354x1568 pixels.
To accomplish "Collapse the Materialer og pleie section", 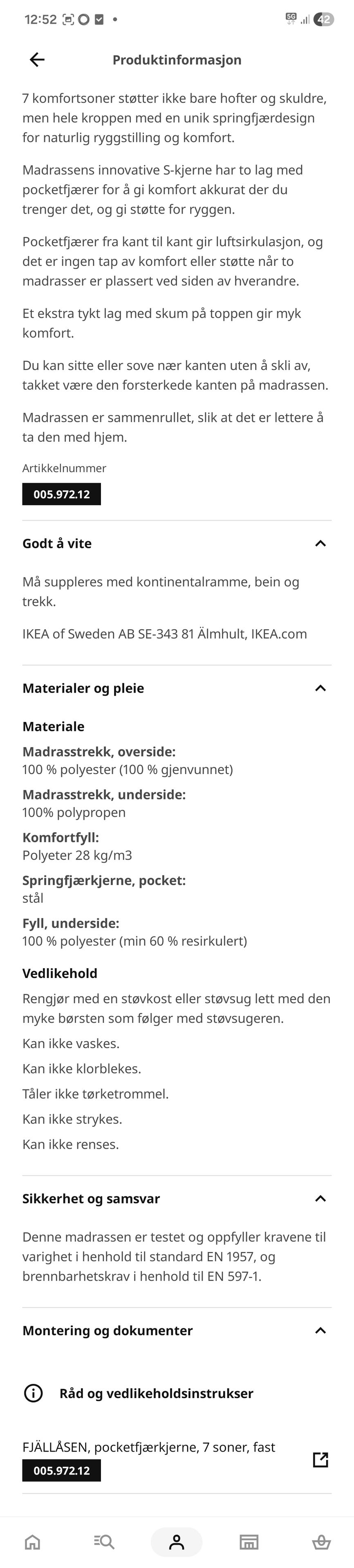I will [320, 688].
